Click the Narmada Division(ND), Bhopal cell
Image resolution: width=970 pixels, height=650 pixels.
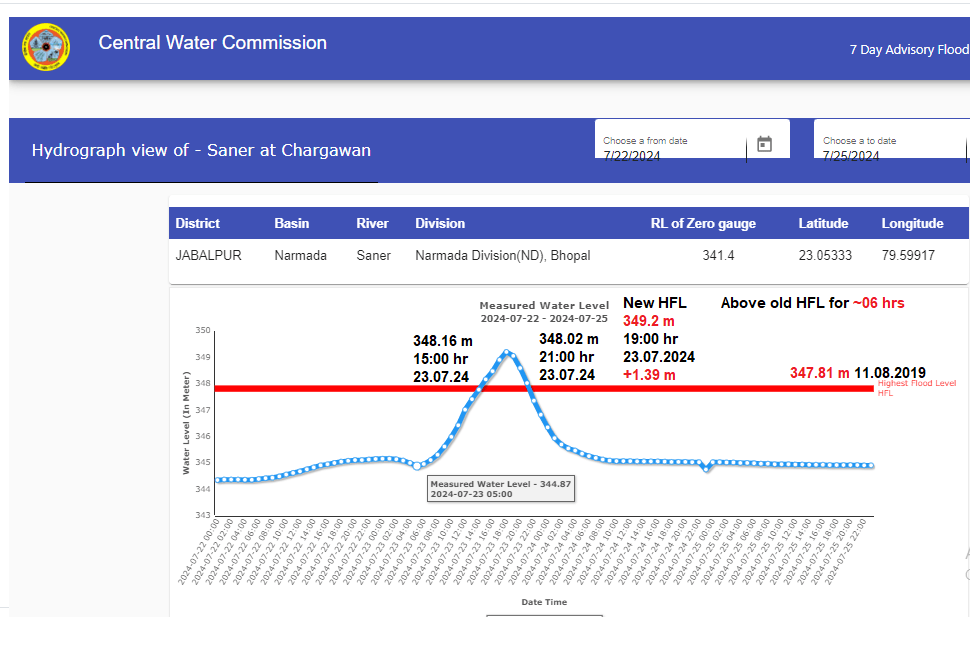(x=502, y=256)
